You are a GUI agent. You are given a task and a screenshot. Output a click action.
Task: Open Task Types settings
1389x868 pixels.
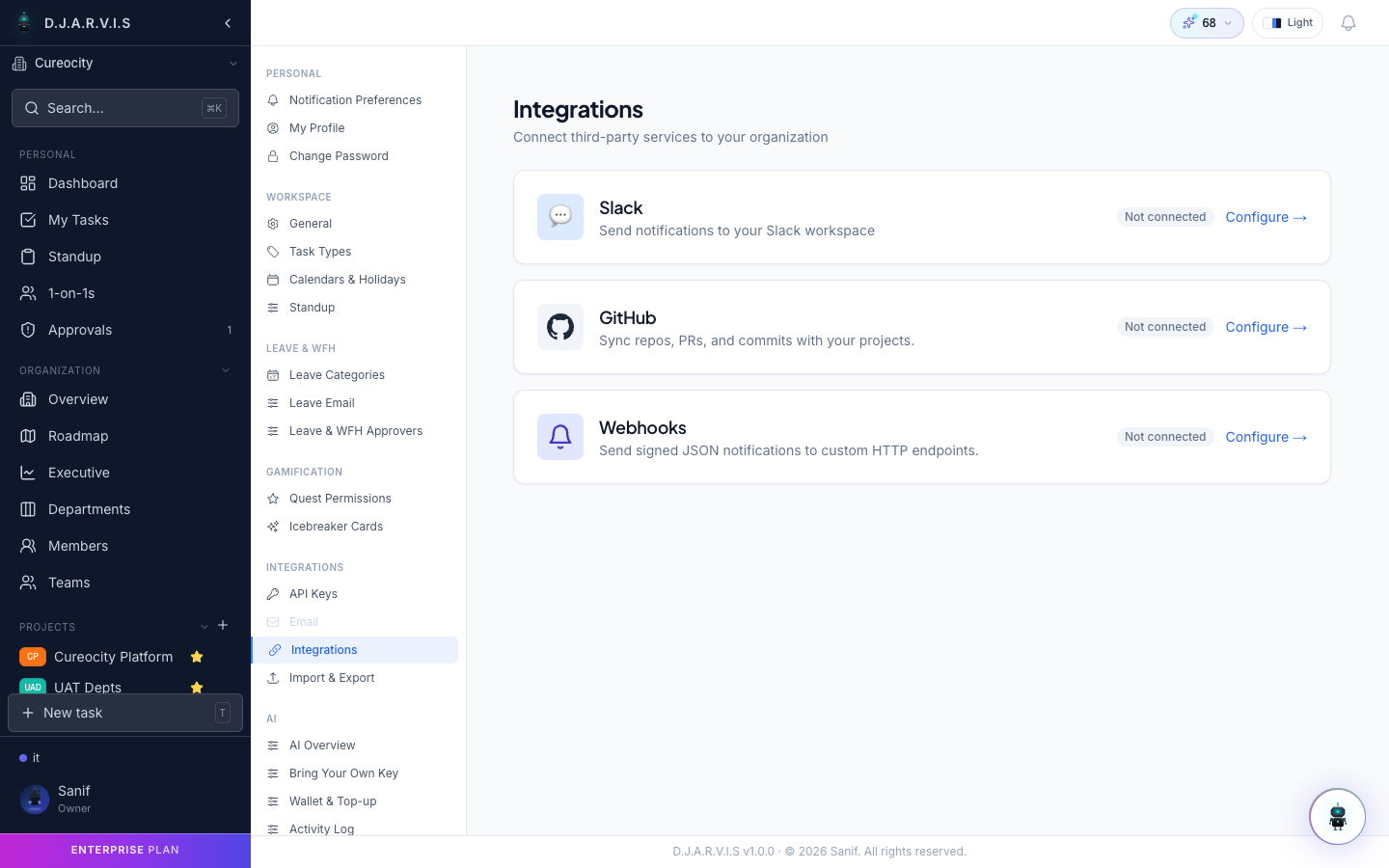click(355, 252)
